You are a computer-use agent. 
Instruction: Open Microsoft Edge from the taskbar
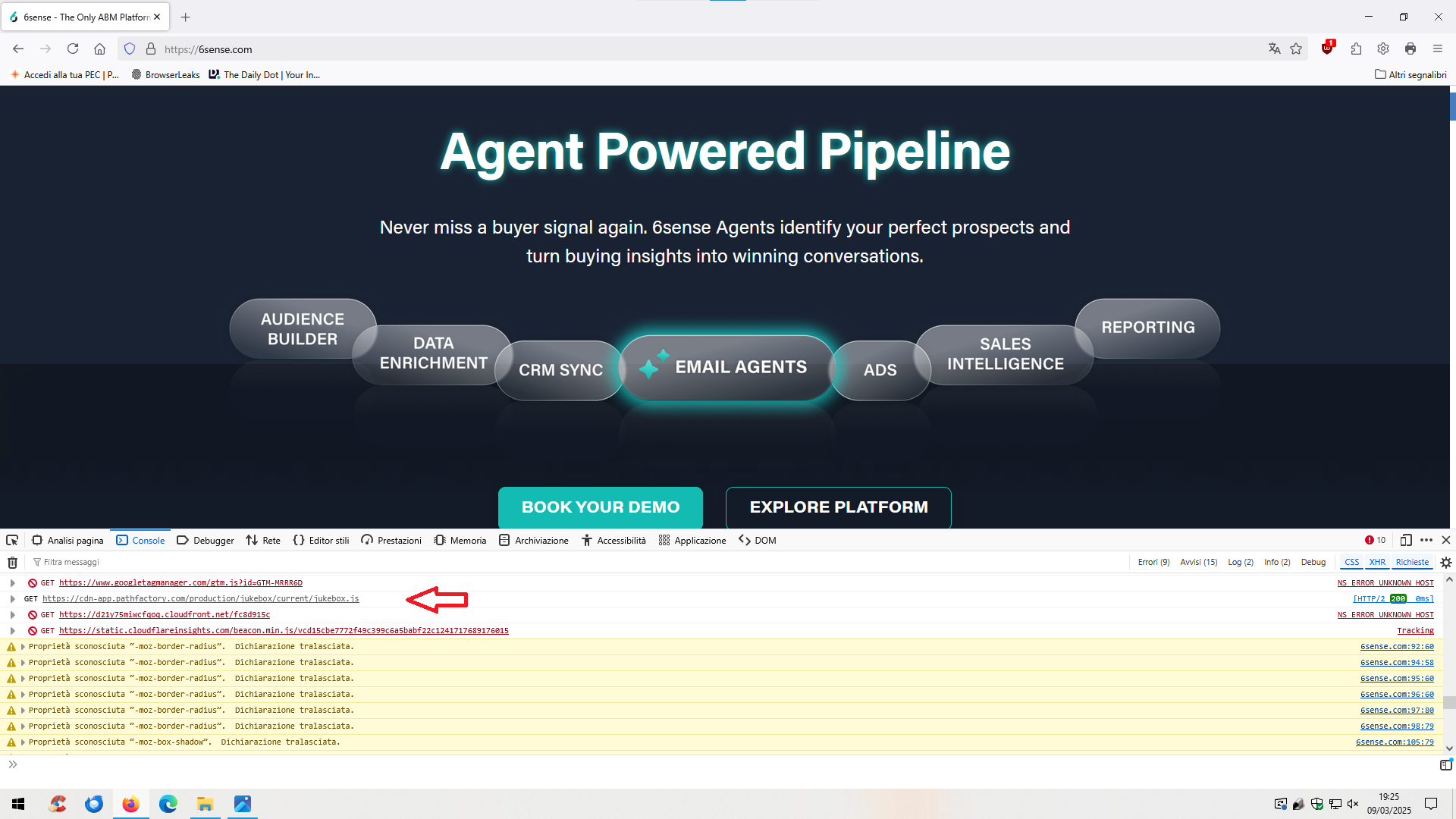point(168,804)
